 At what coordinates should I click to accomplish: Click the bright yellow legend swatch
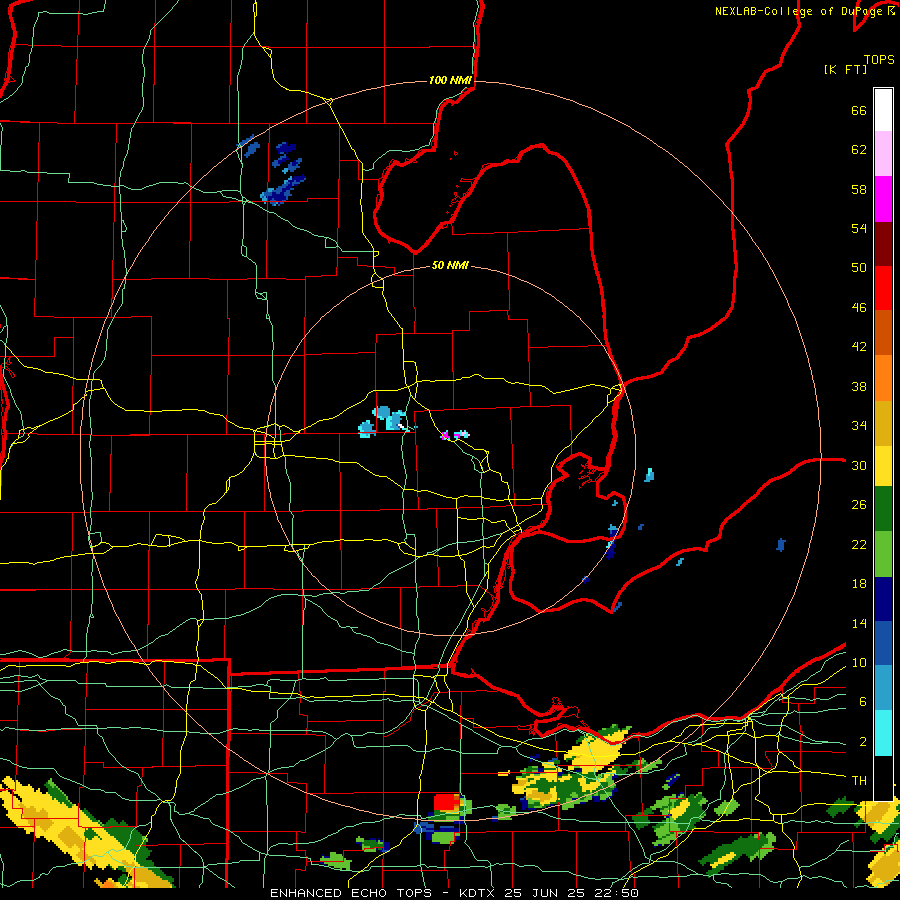(x=883, y=465)
